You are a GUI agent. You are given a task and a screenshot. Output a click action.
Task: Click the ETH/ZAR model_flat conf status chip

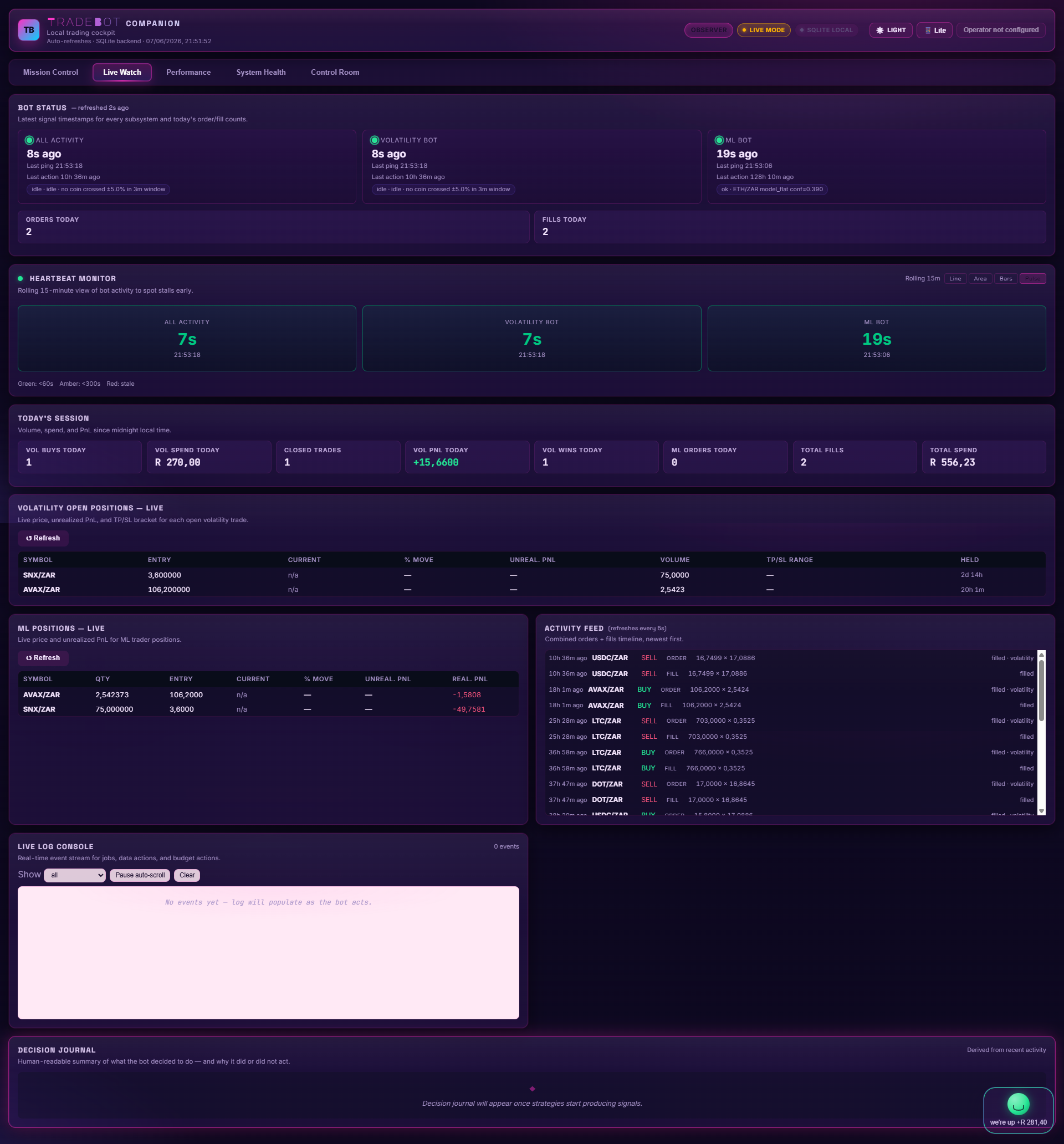[771, 190]
